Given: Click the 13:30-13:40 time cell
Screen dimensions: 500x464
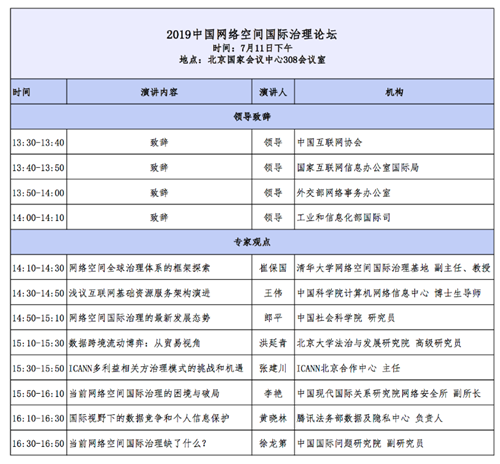Looking at the screenshot, I should (38, 142).
